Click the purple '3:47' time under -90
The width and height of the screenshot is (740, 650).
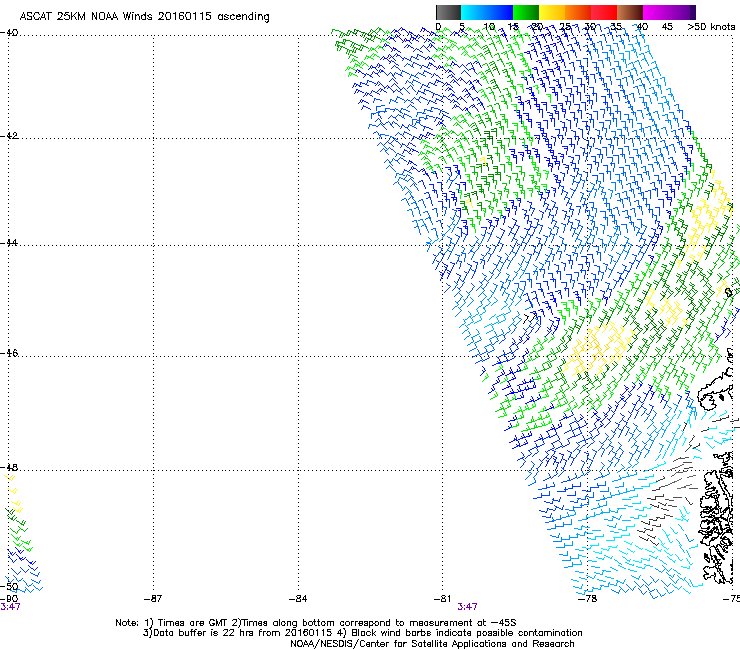coord(10,607)
